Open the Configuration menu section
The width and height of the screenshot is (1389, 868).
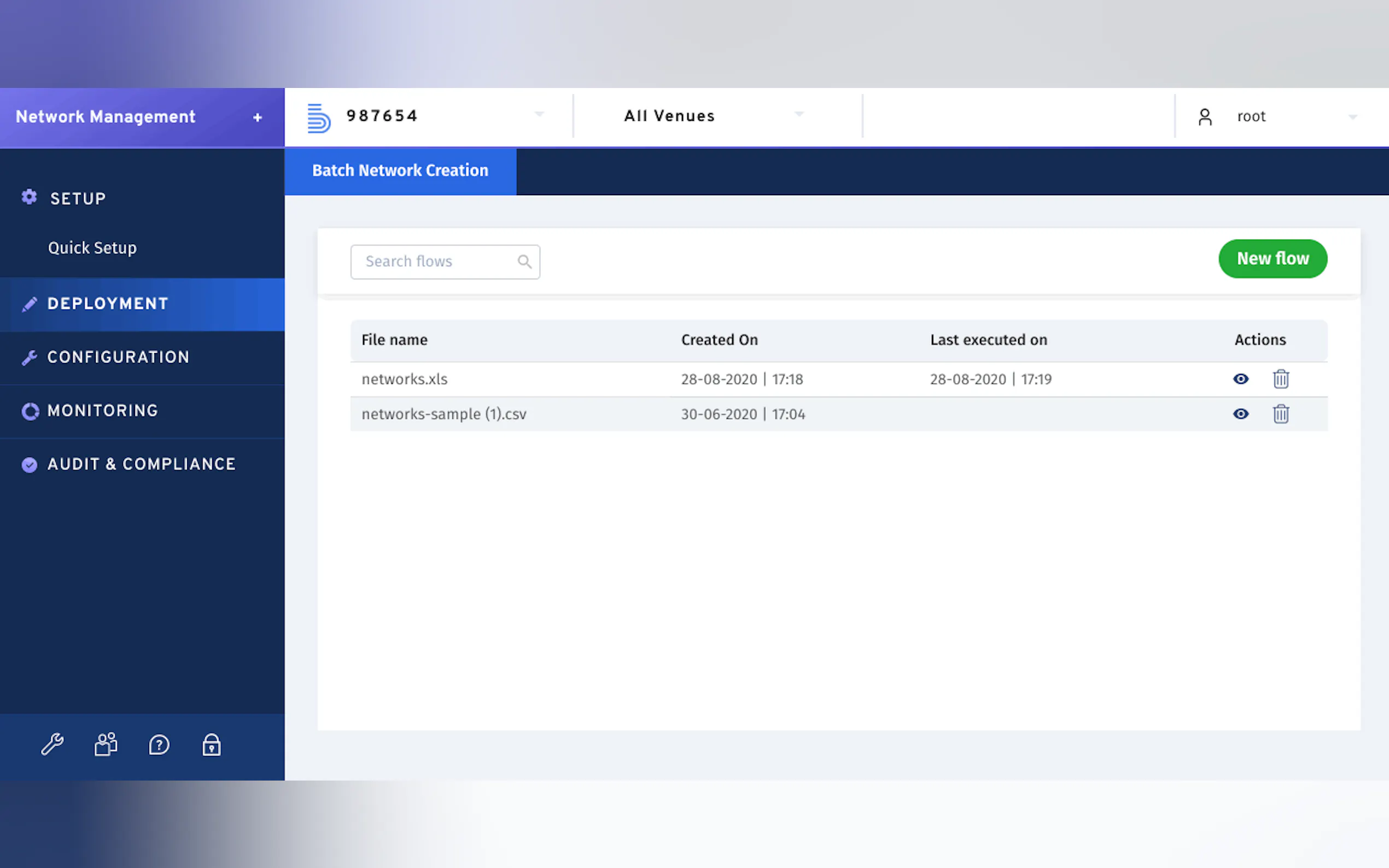tap(118, 357)
